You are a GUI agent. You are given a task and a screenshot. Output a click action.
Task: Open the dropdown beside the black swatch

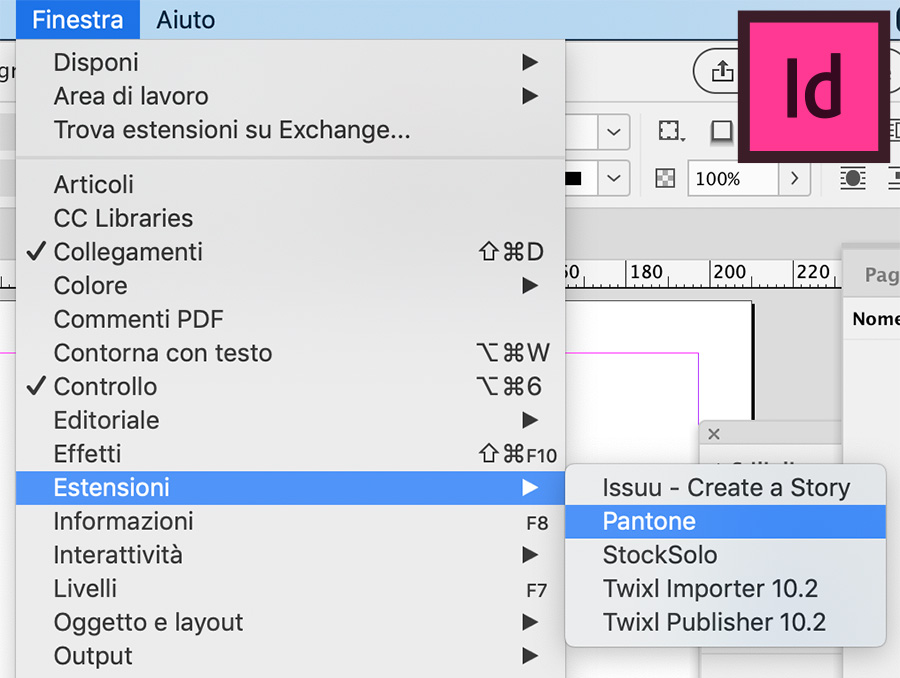pyautogui.click(x=614, y=179)
